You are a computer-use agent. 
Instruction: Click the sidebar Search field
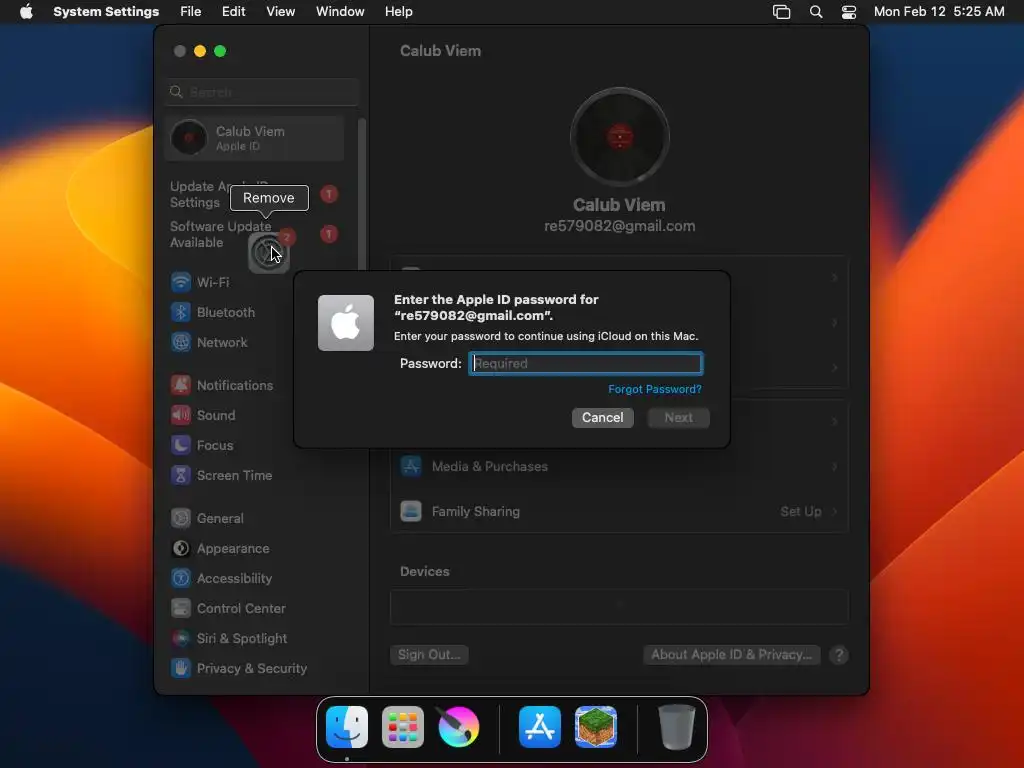click(262, 92)
